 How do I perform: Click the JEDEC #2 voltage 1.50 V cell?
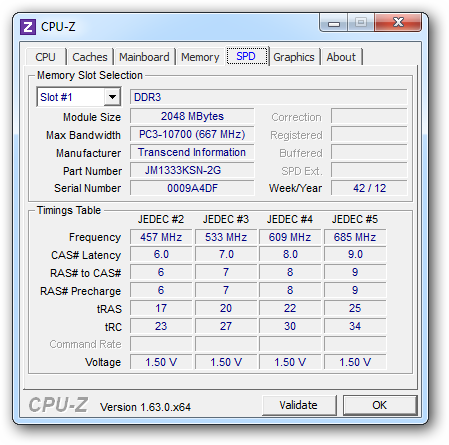(161, 362)
